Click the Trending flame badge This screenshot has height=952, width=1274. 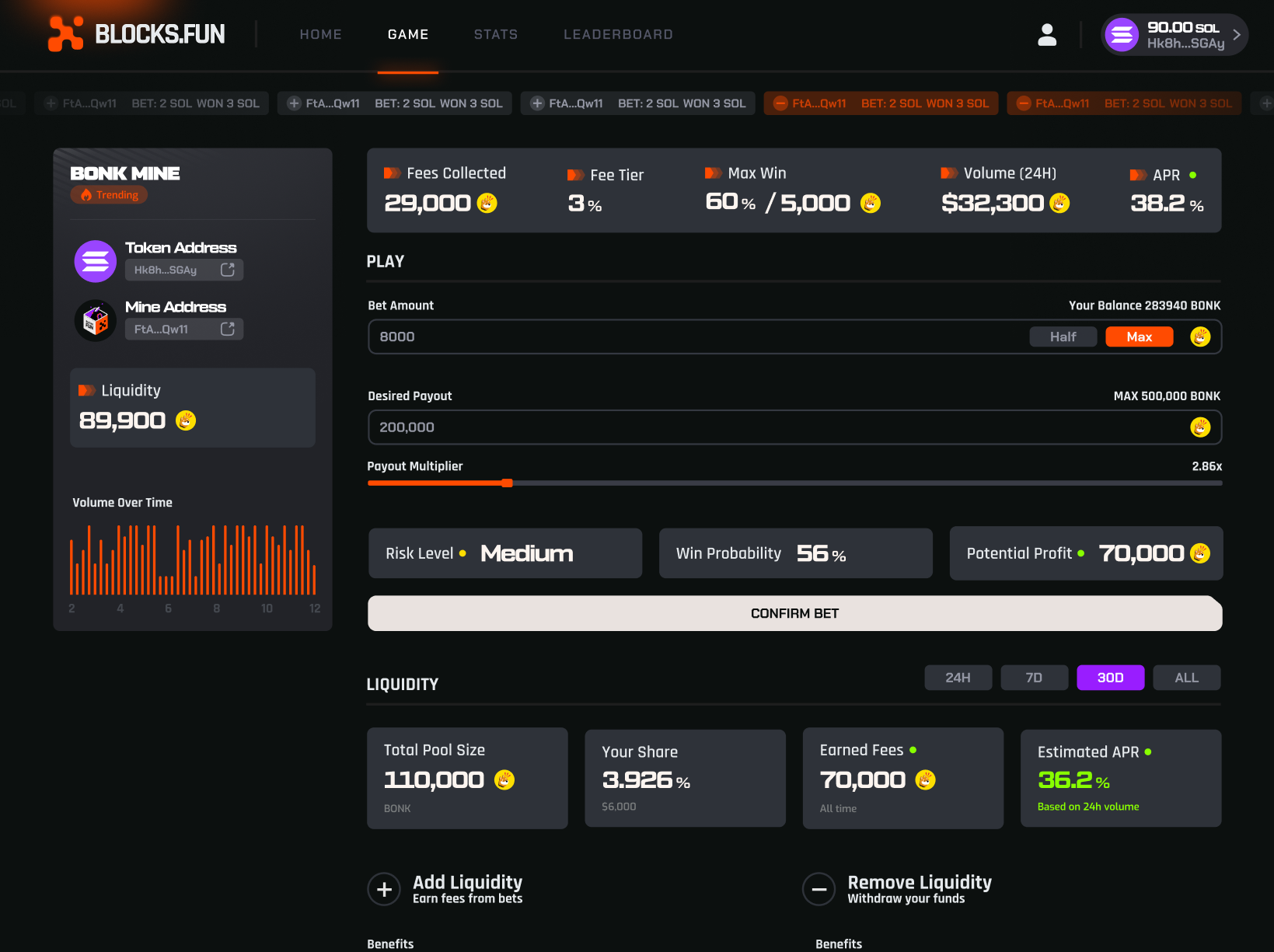[x=108, y=194]
